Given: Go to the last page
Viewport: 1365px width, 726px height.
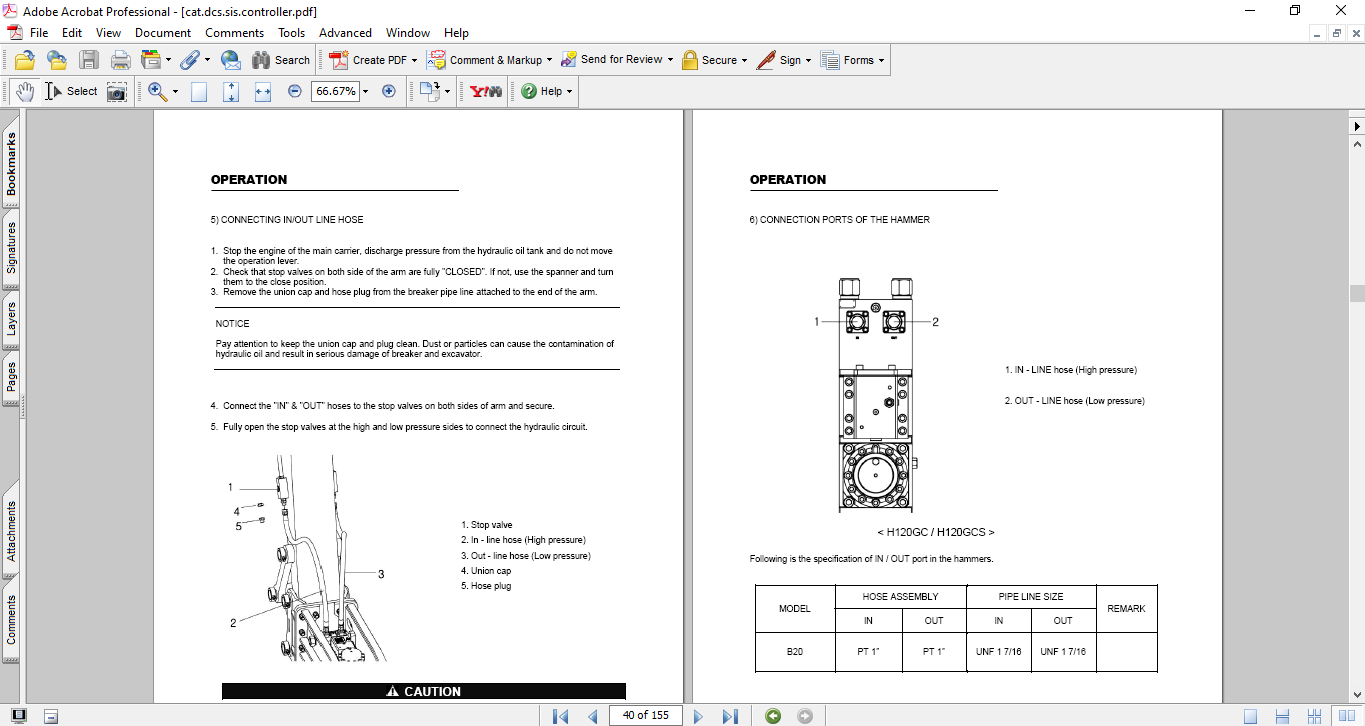Looking at the screenshot, I should (730, 716).
